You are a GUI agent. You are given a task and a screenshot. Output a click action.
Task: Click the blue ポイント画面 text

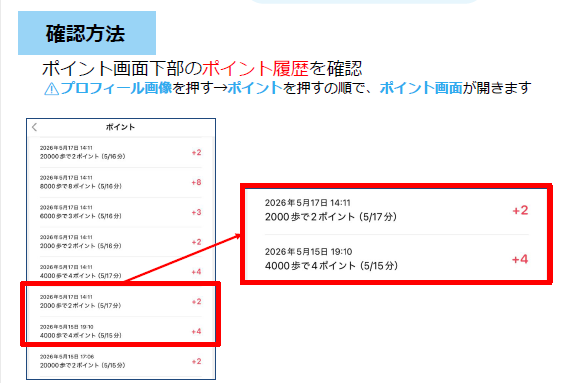(421, 88)
